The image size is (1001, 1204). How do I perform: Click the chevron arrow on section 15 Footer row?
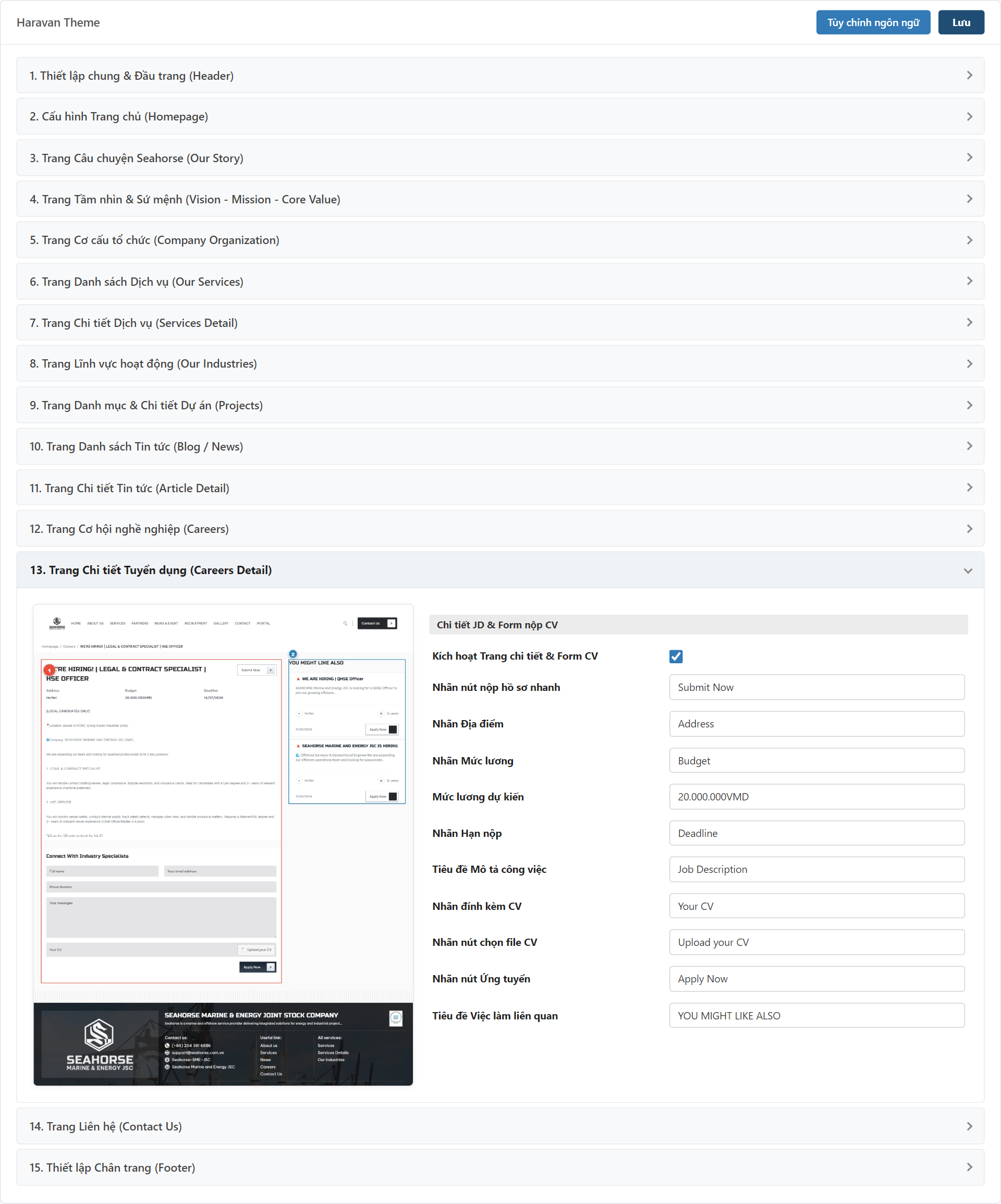[969, 1167]
